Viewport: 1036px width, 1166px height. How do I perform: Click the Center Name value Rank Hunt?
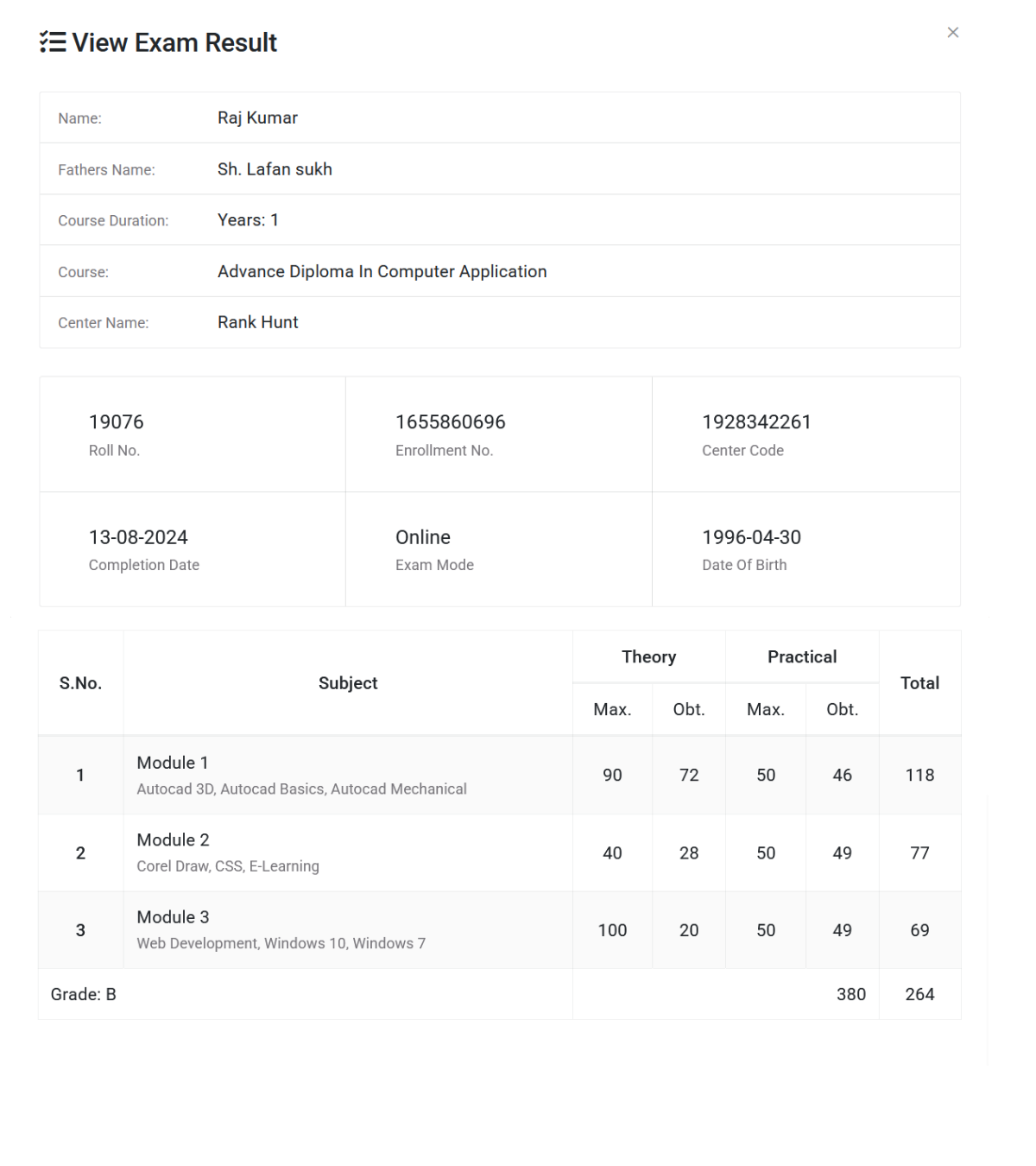pos(257,322)
